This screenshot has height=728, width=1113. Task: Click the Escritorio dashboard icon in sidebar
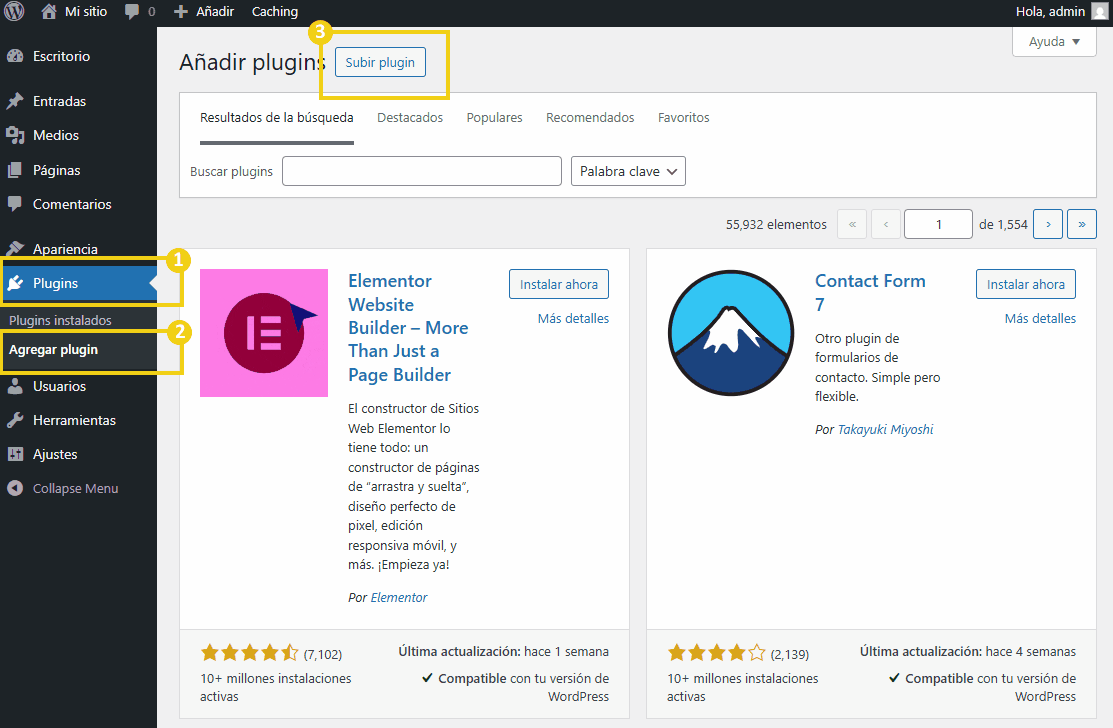click(x=15, y=56)
